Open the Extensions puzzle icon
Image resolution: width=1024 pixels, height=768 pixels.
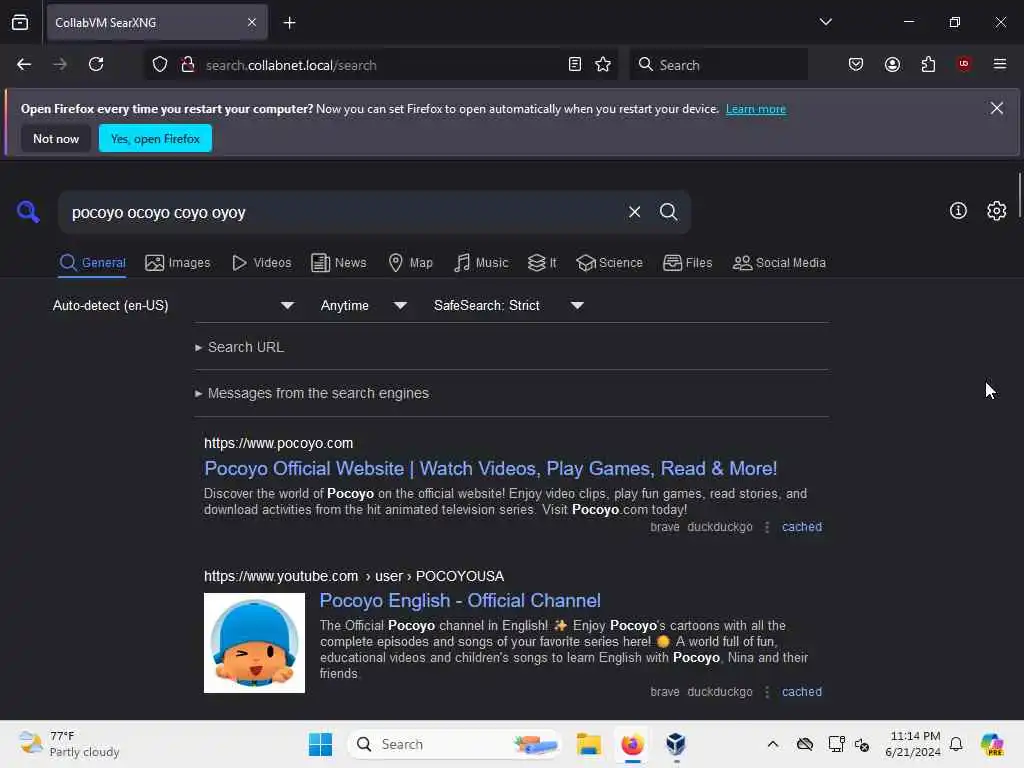[x=928, y=64]
